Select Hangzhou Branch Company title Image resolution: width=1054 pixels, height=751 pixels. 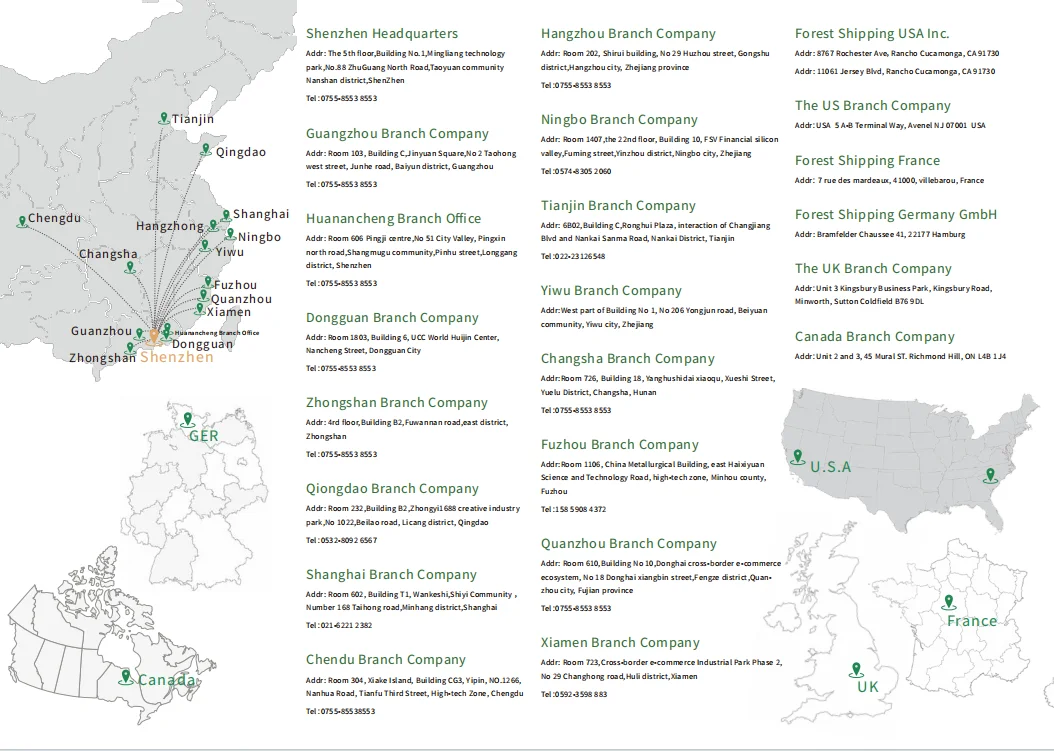[628, 34]
